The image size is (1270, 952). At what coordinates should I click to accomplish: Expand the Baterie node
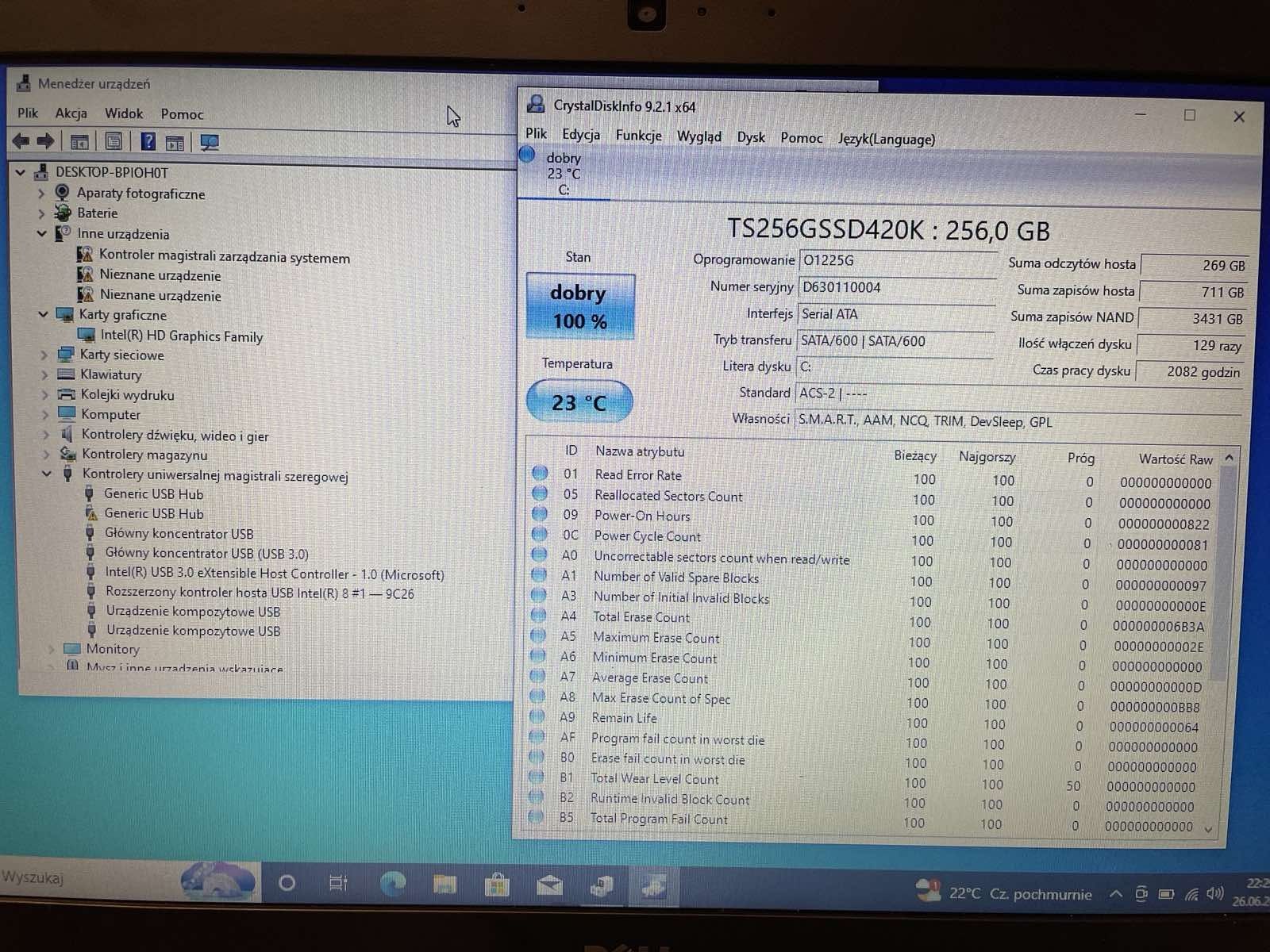tap(41, 213)
